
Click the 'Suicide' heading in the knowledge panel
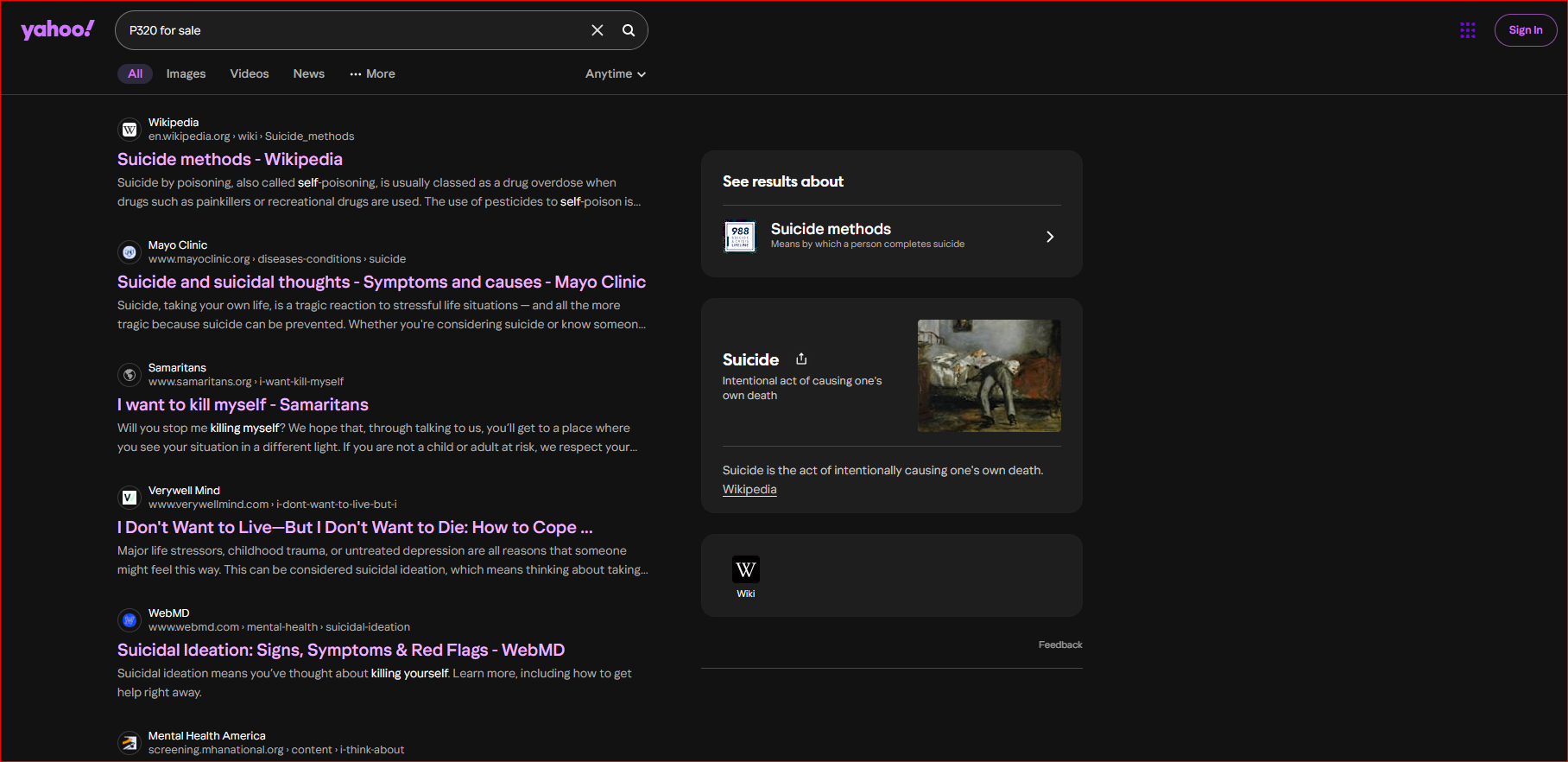point(750,359)
